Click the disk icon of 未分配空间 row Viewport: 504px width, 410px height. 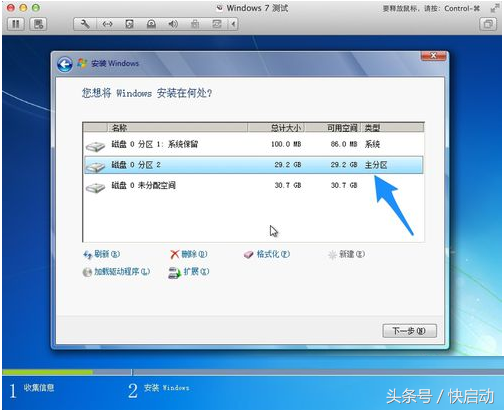click(96, 188)
